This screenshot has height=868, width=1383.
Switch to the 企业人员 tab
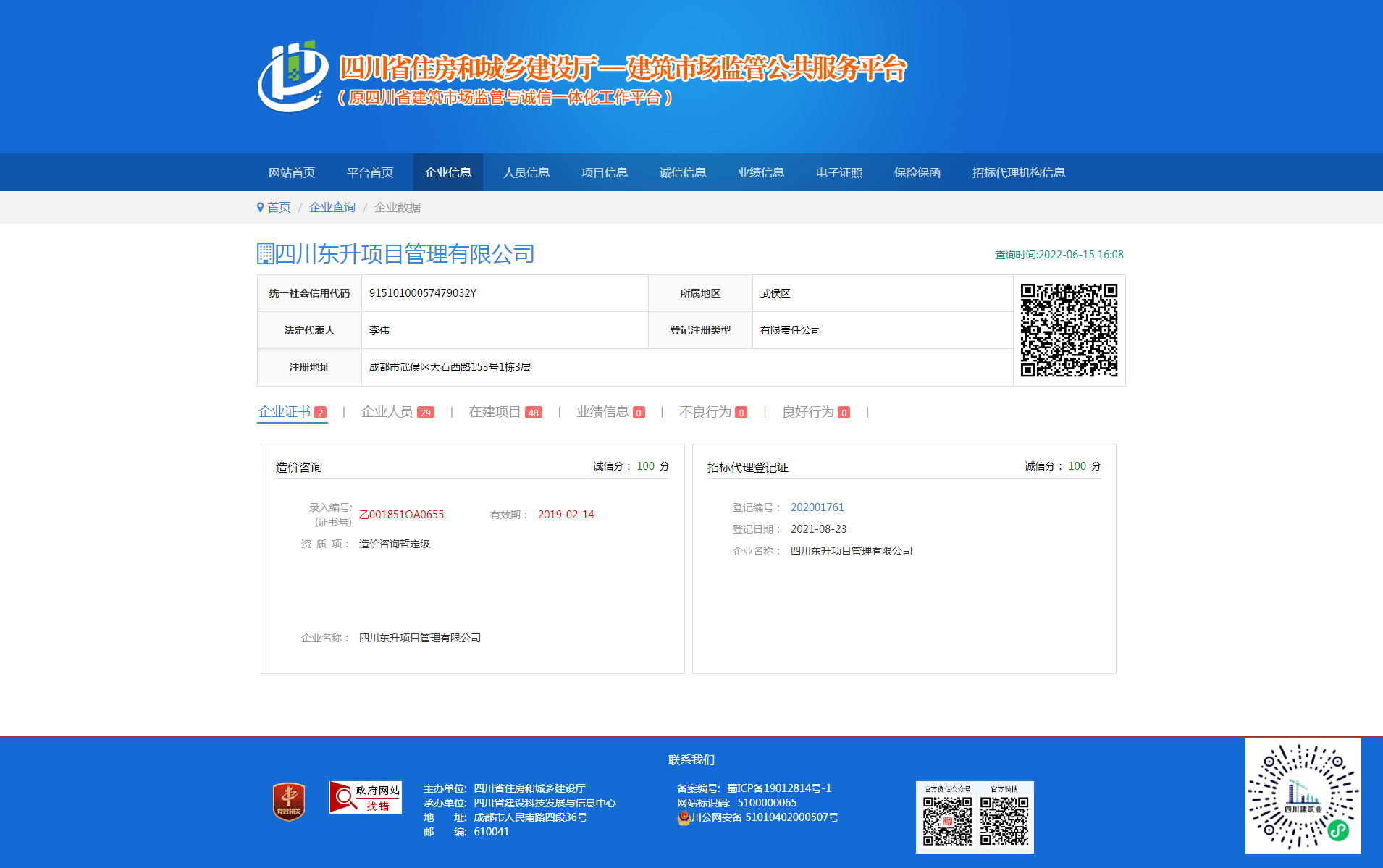(387, 412)
